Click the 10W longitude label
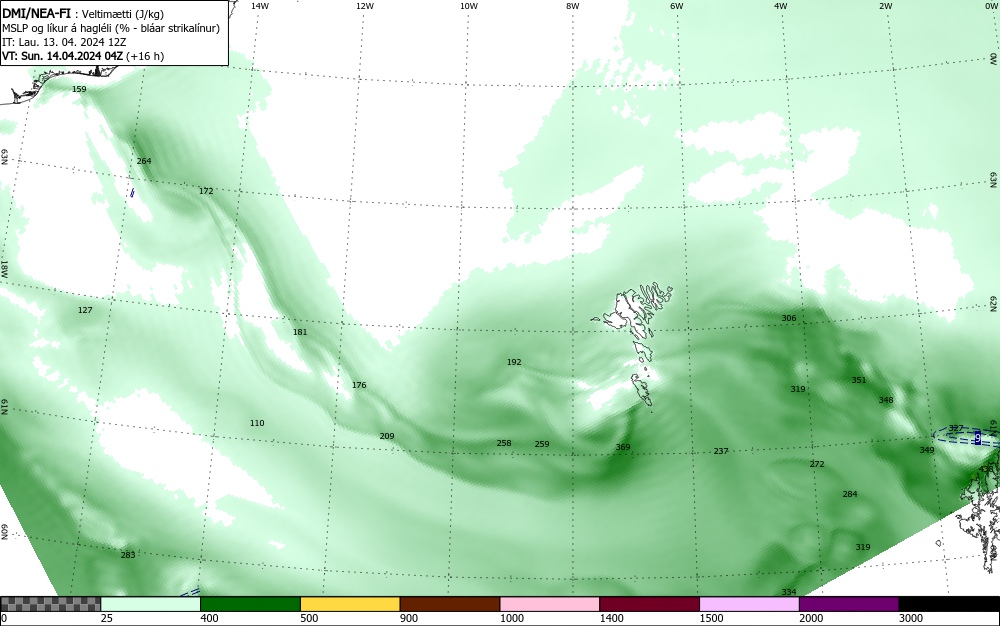Screen dimensions: 1000x626 click(469, 6)
